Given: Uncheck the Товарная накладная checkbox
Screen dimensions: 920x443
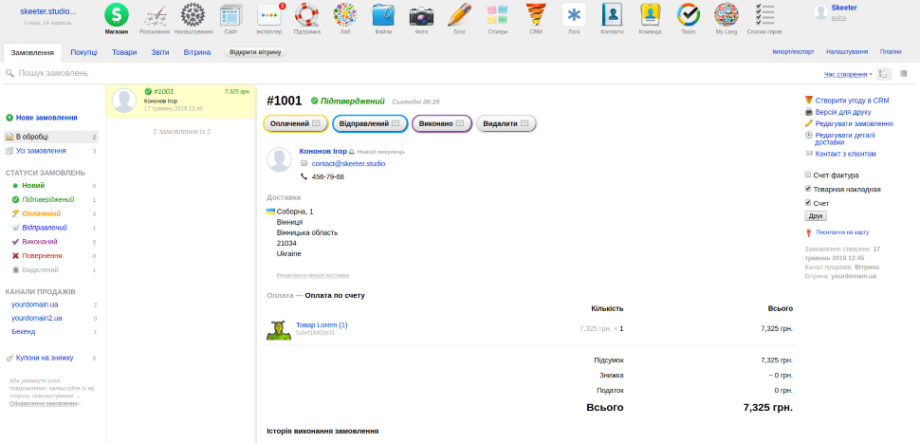Looking at the screenshot, I should [808, 189].
